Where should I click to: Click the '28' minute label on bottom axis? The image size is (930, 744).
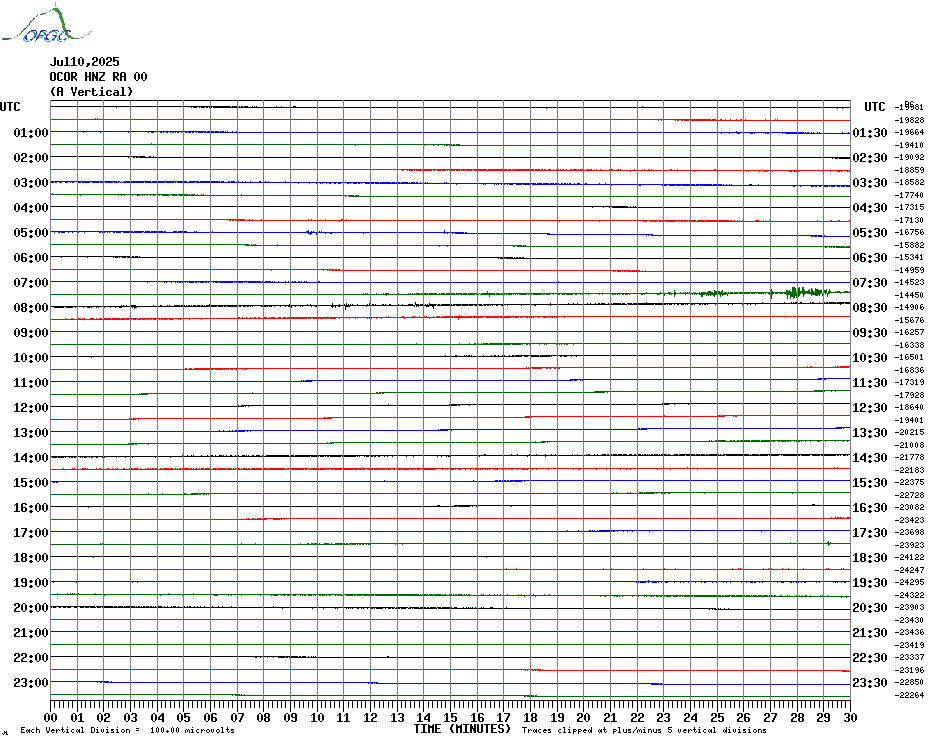pyautogui.click(x=797, y=718)
